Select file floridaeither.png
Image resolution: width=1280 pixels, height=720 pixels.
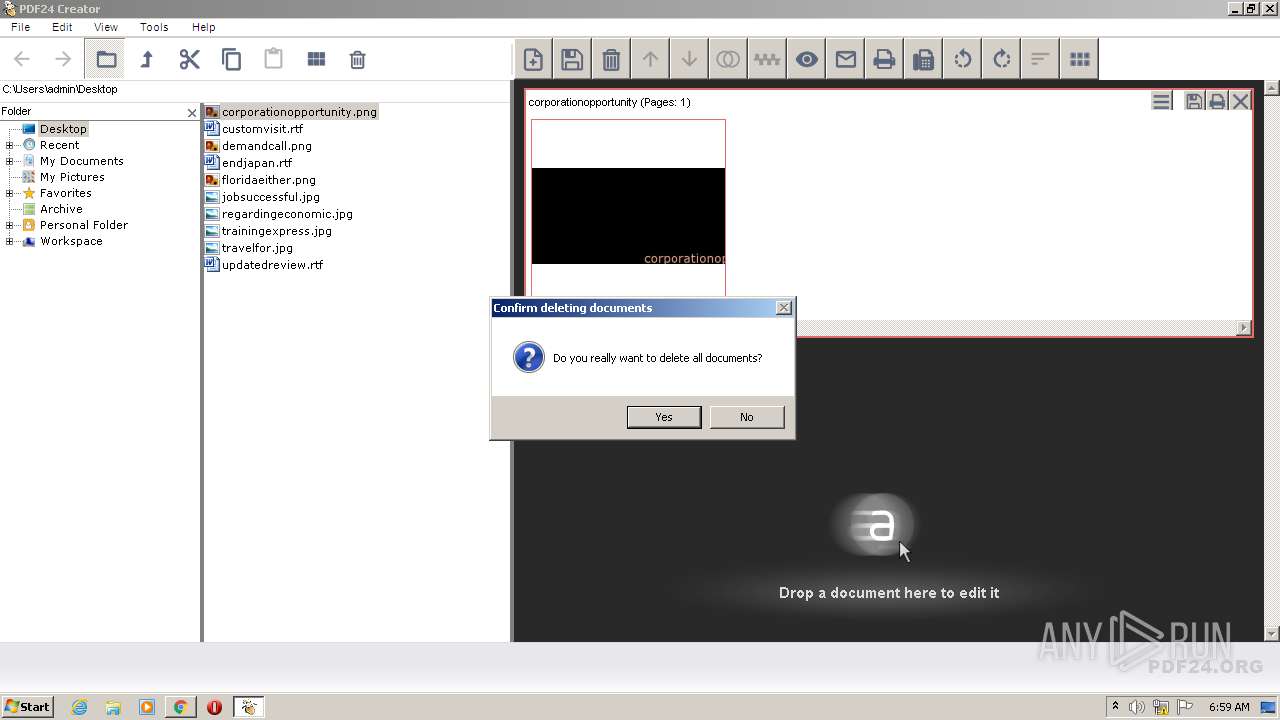coord(269,180)
